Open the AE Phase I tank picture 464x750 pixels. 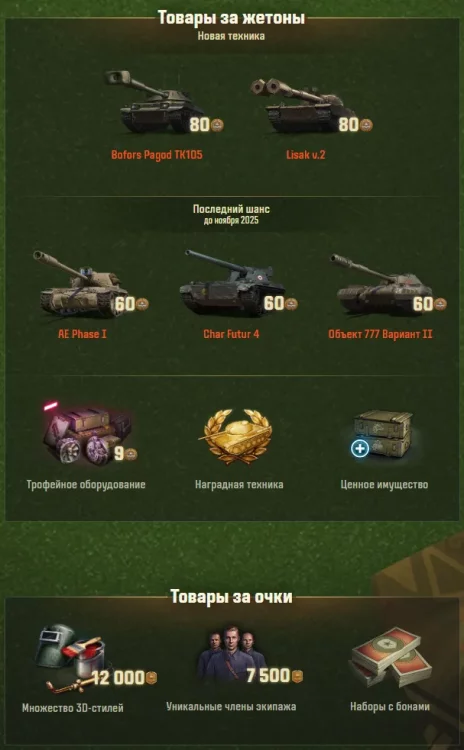82,283
